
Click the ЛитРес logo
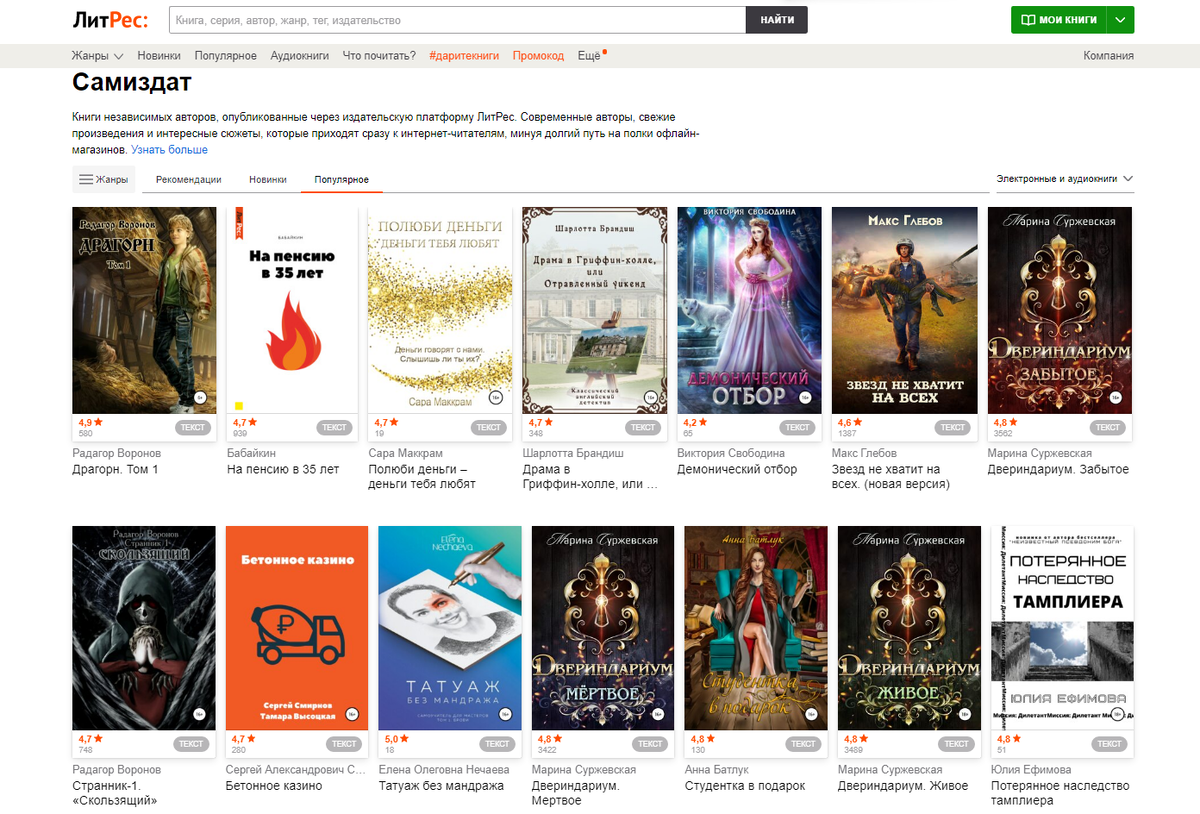coord(110,20)
